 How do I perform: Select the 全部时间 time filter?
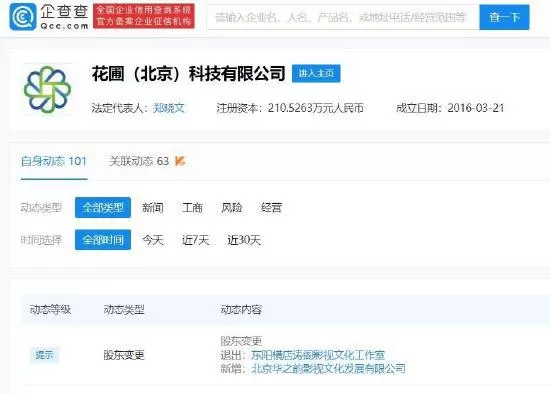tap(103, 240)
